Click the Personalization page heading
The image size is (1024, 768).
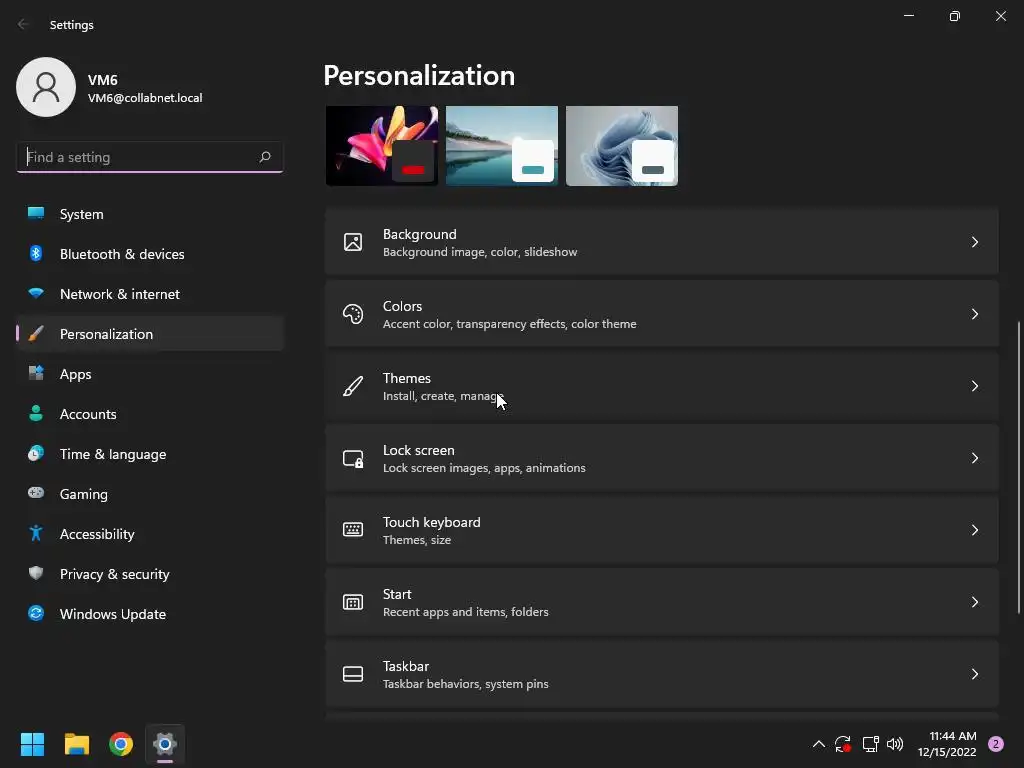point(419,76)
